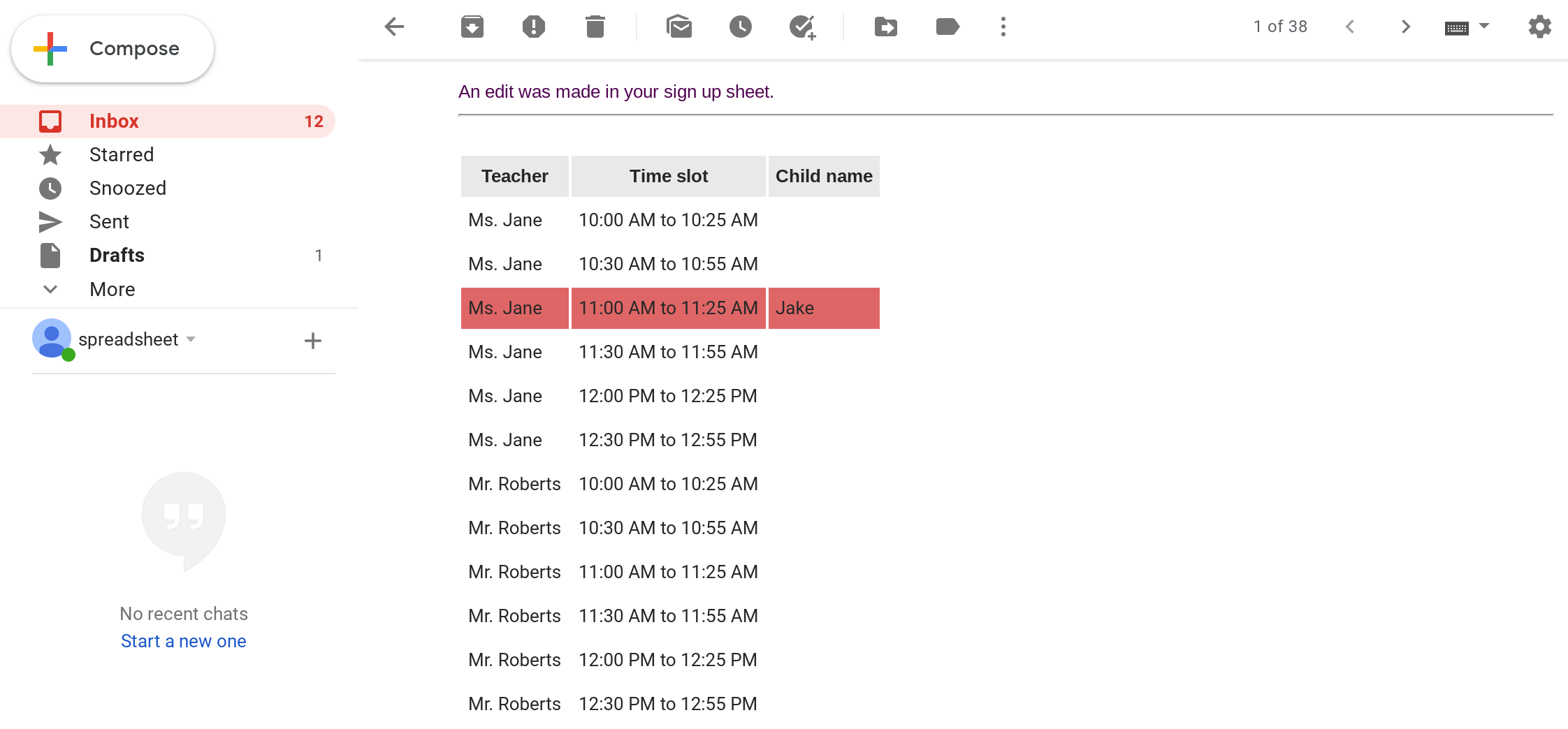Open the spreadsheet account status dropdown
The image size is (1568, 729).
coord(191,339)
